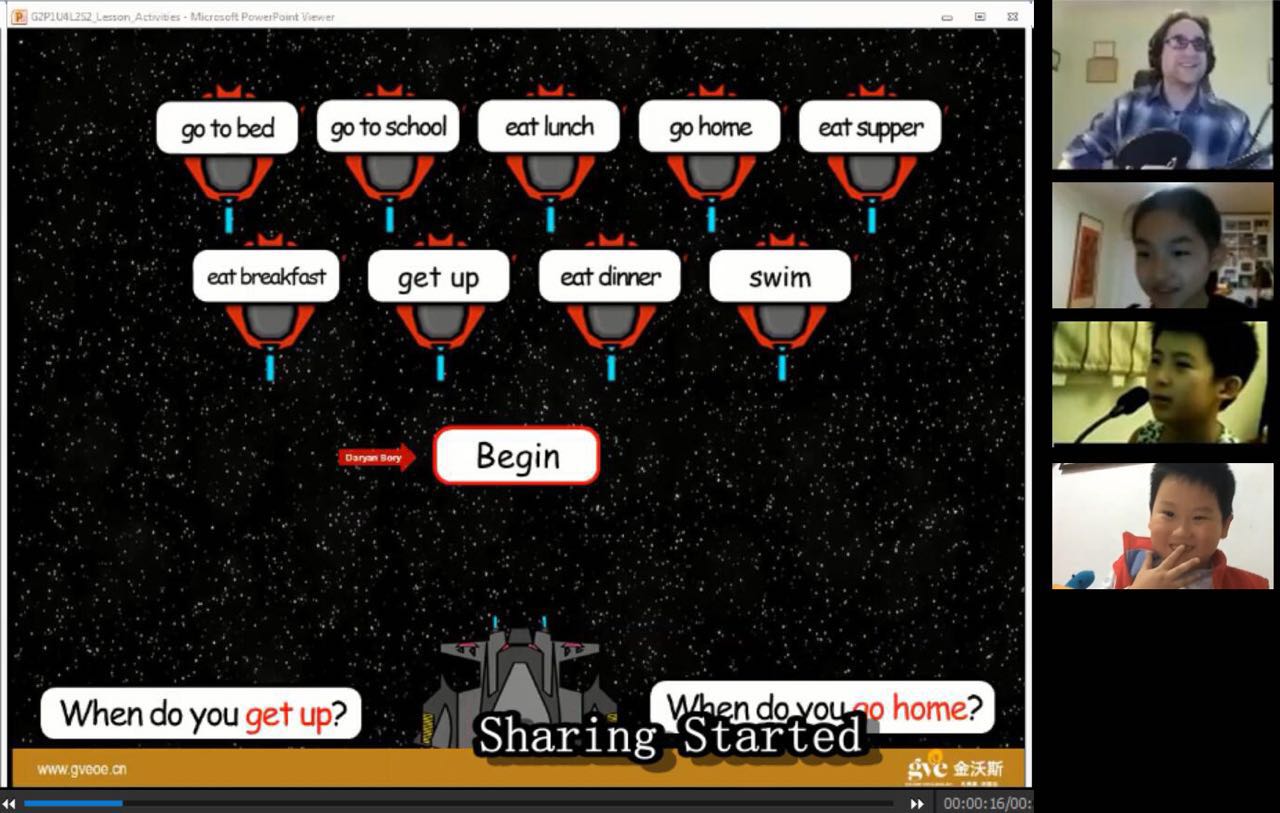Image resolution: width=1280 pixels, height=813 pixels.
Task: Click the rewind icon in playback bar
Action: [x=9, y=803]
